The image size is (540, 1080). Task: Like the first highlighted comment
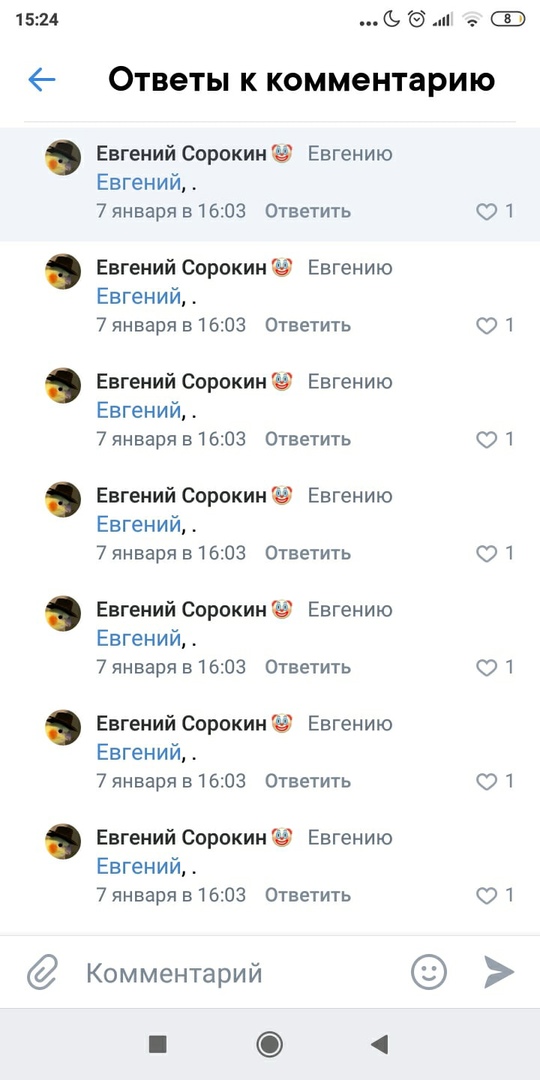click(486, 211)
